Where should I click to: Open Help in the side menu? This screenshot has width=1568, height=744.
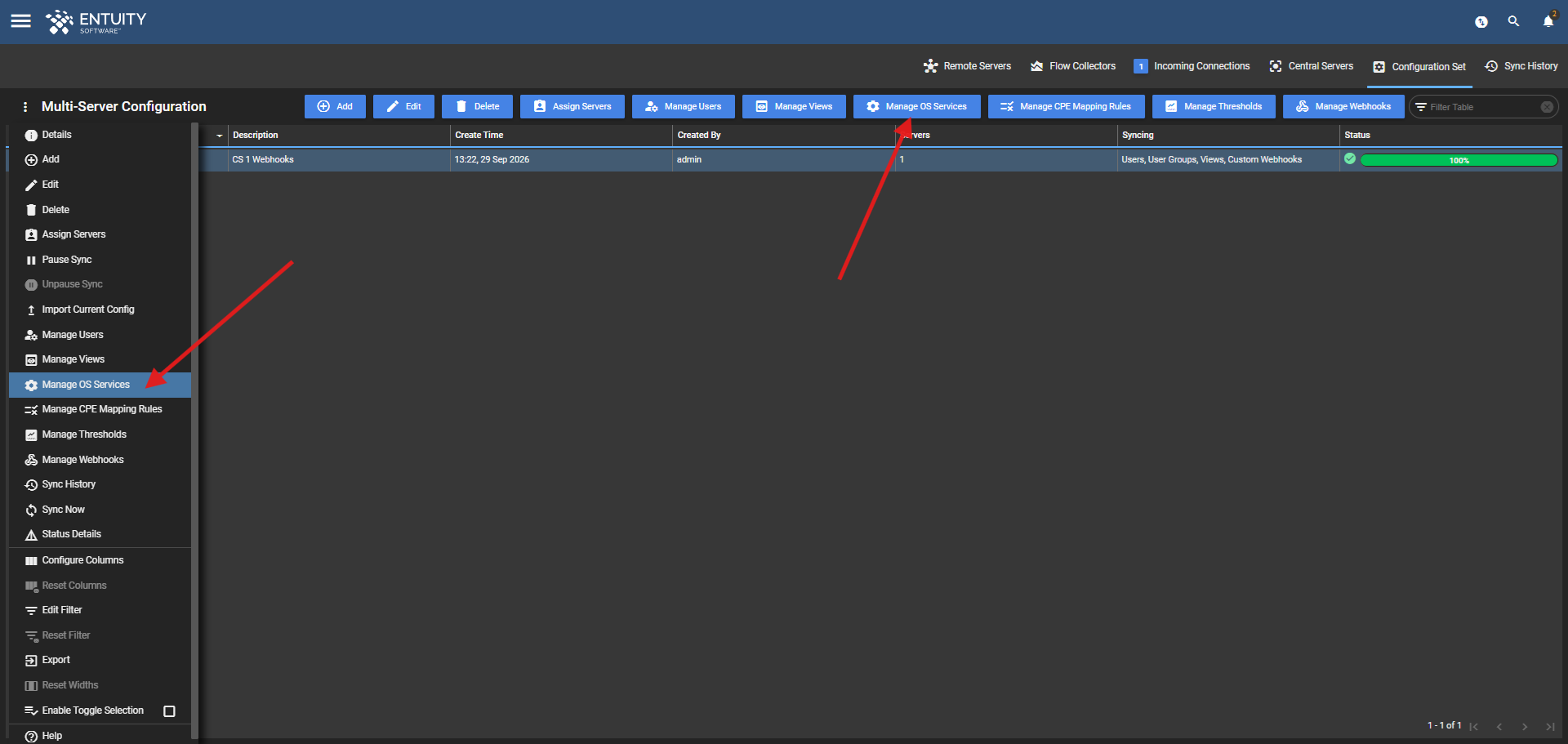coord(100,736)
